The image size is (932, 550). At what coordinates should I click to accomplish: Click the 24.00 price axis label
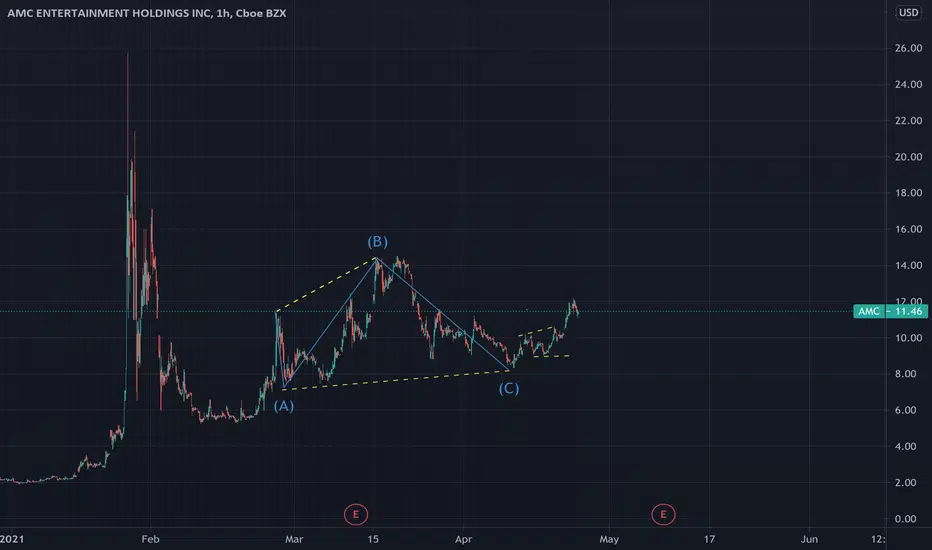tap(908, 84)
